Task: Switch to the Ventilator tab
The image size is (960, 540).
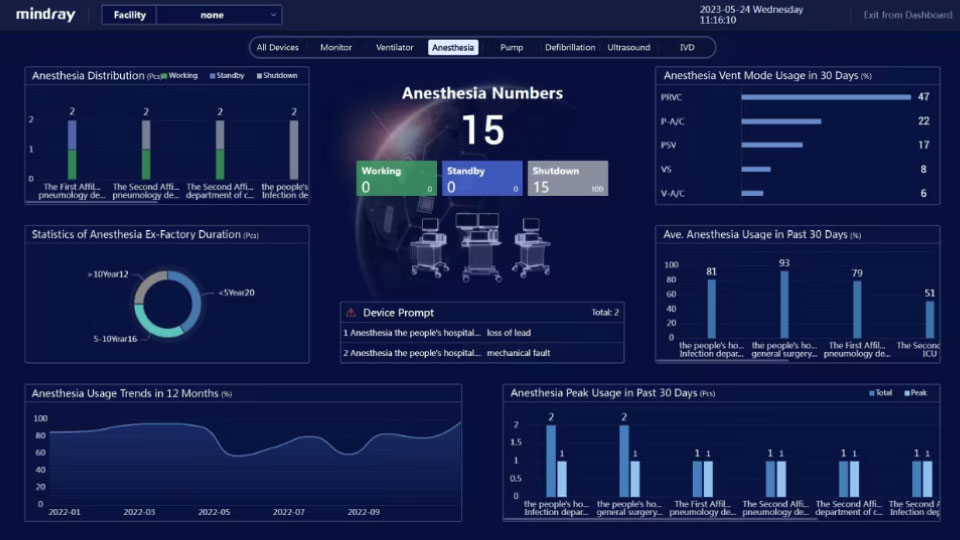Action: (x=394, y=47)
